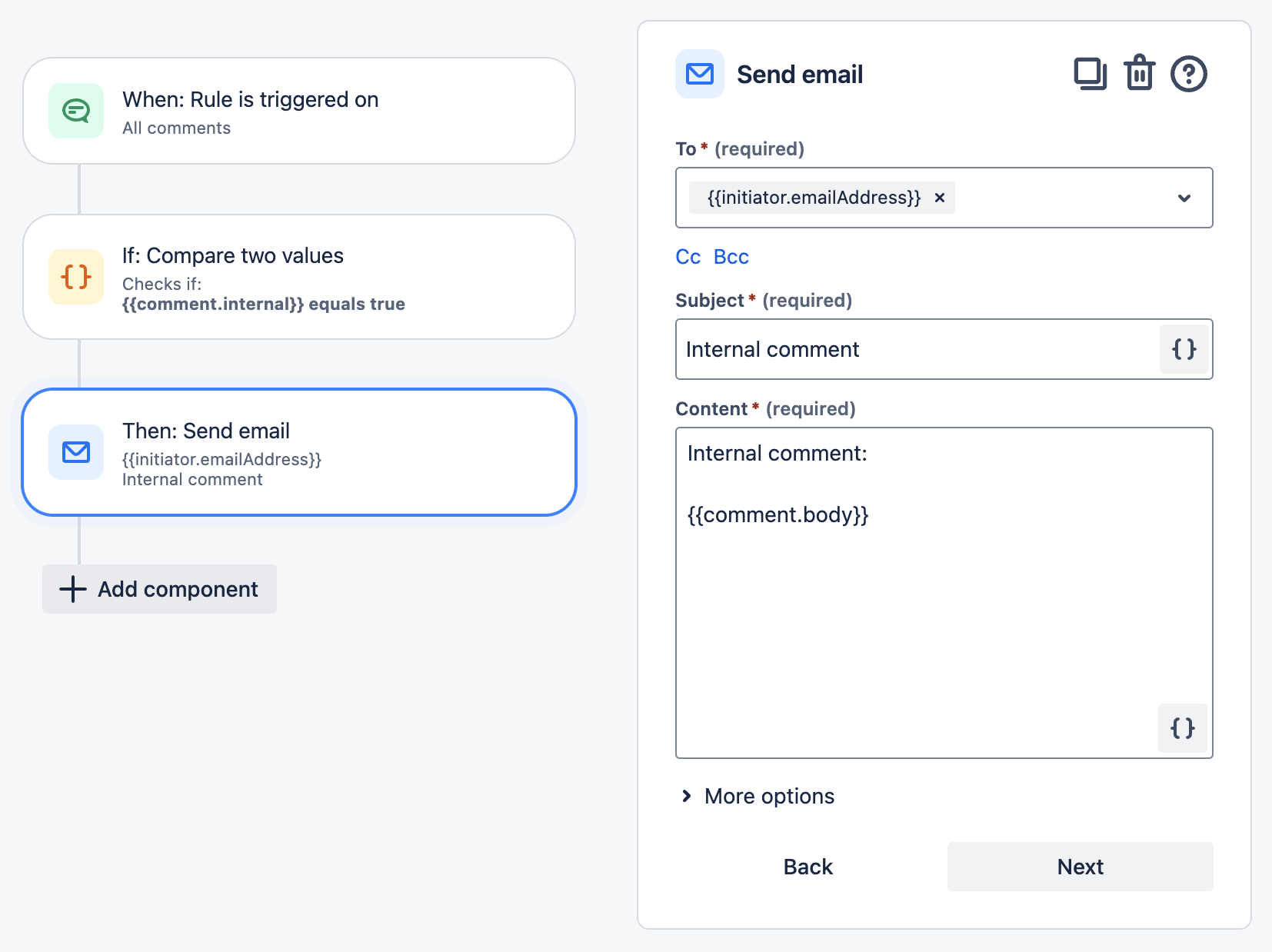Viewport: 1272px width, 952px height.
Task: Click the envelope icon beside Send email heading
Action: point(699,74)
